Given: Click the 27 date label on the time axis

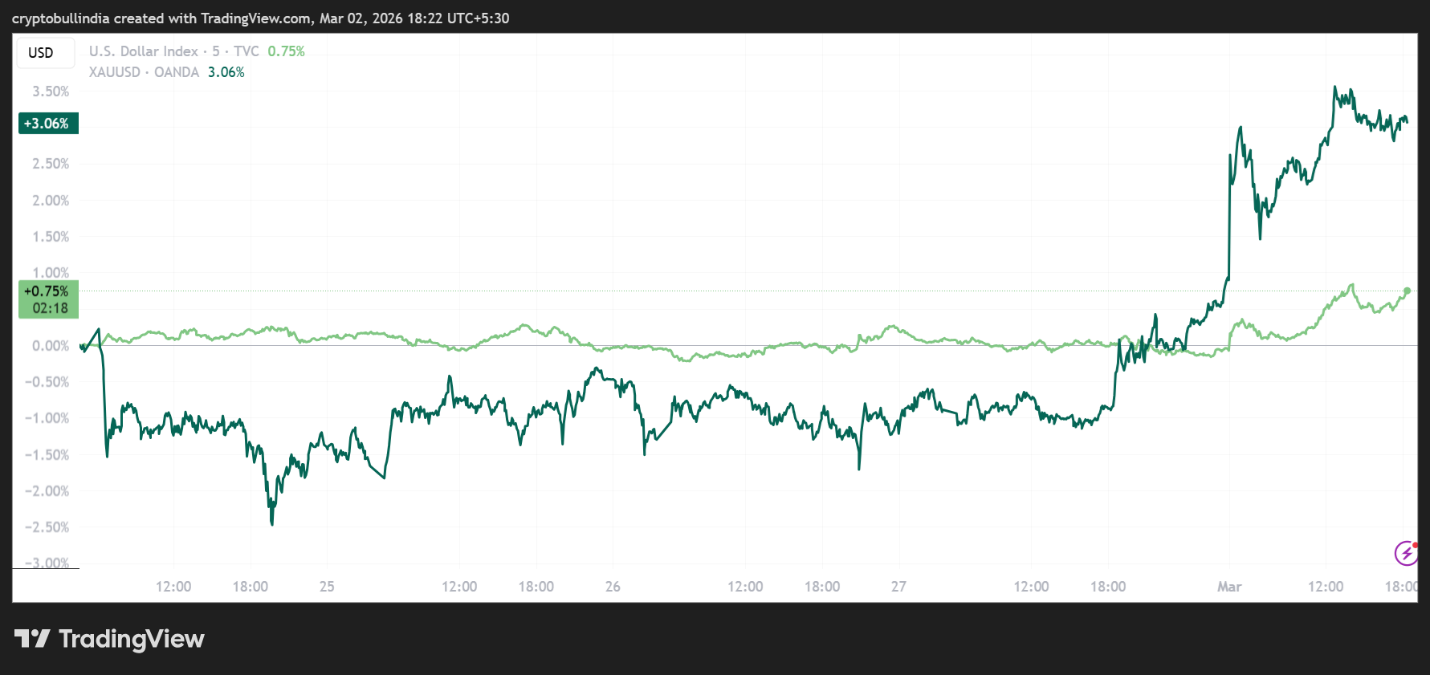Looking at the screenshot, I should click(899, 586).
